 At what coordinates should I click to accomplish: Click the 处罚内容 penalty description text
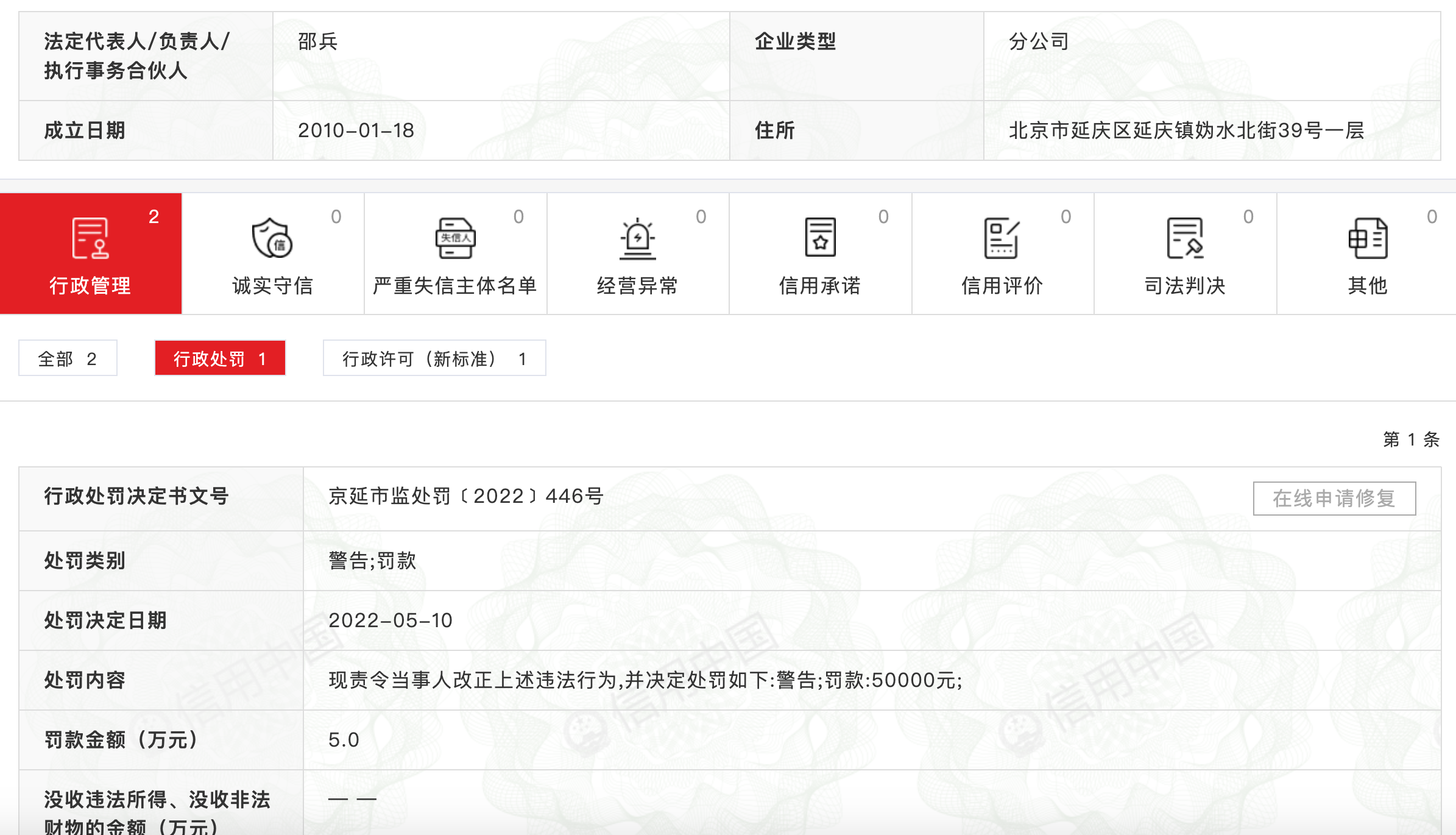coord(645,680)
